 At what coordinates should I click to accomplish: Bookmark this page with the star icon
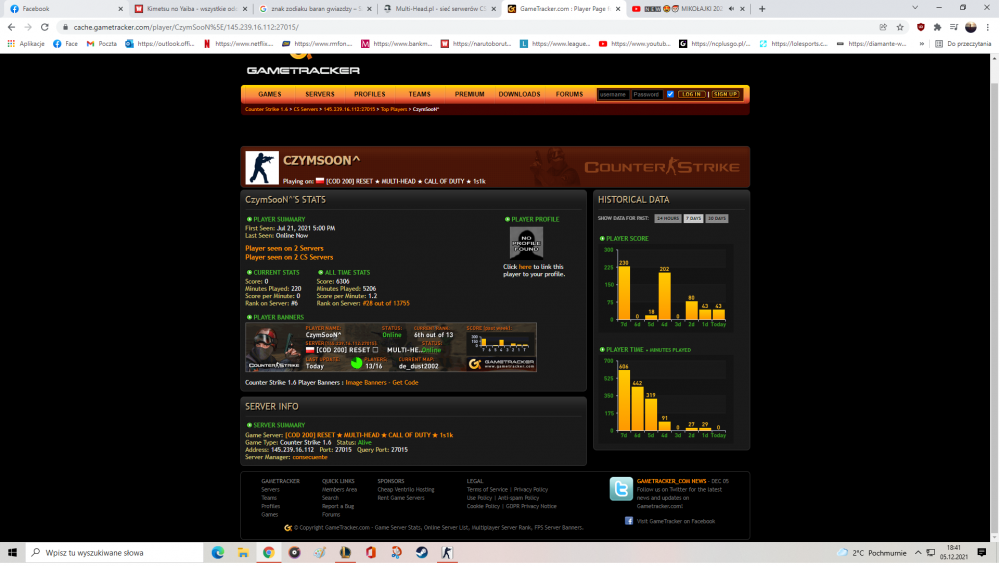pos(899,27)
